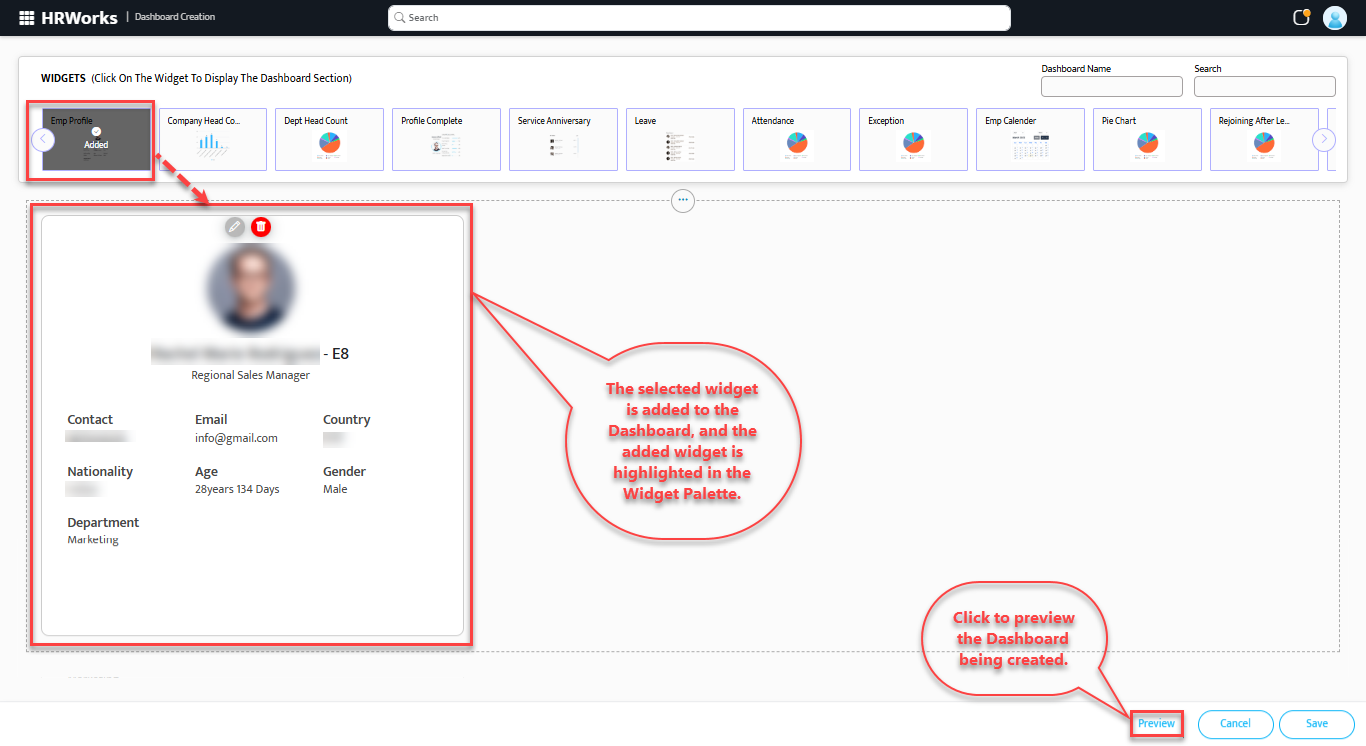Click the Preview button to preview the dashboard
This screenshot has height=746, width=1366.
(1156, 723)
